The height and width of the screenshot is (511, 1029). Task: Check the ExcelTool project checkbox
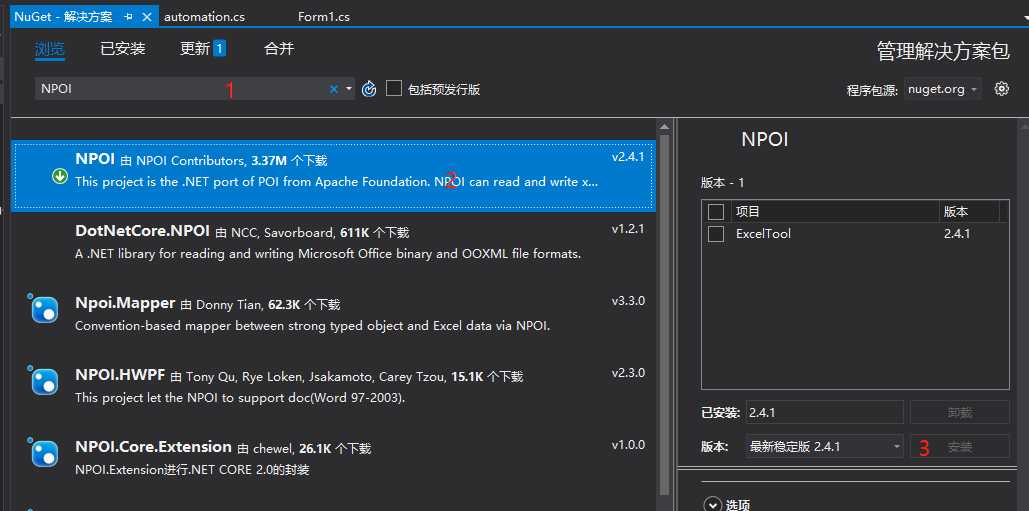coord(716,234)
